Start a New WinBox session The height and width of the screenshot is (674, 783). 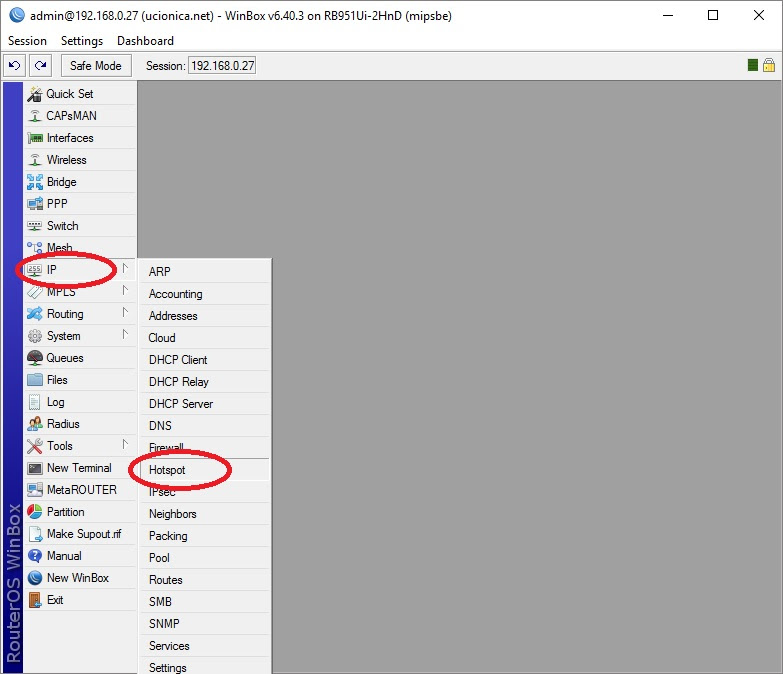(x=80, y=578)
